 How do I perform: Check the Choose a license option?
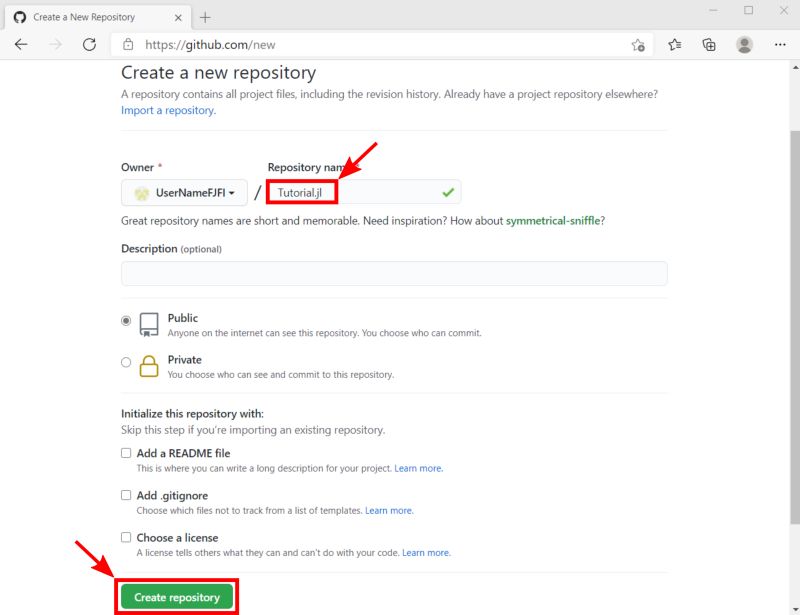coord(126,537)
